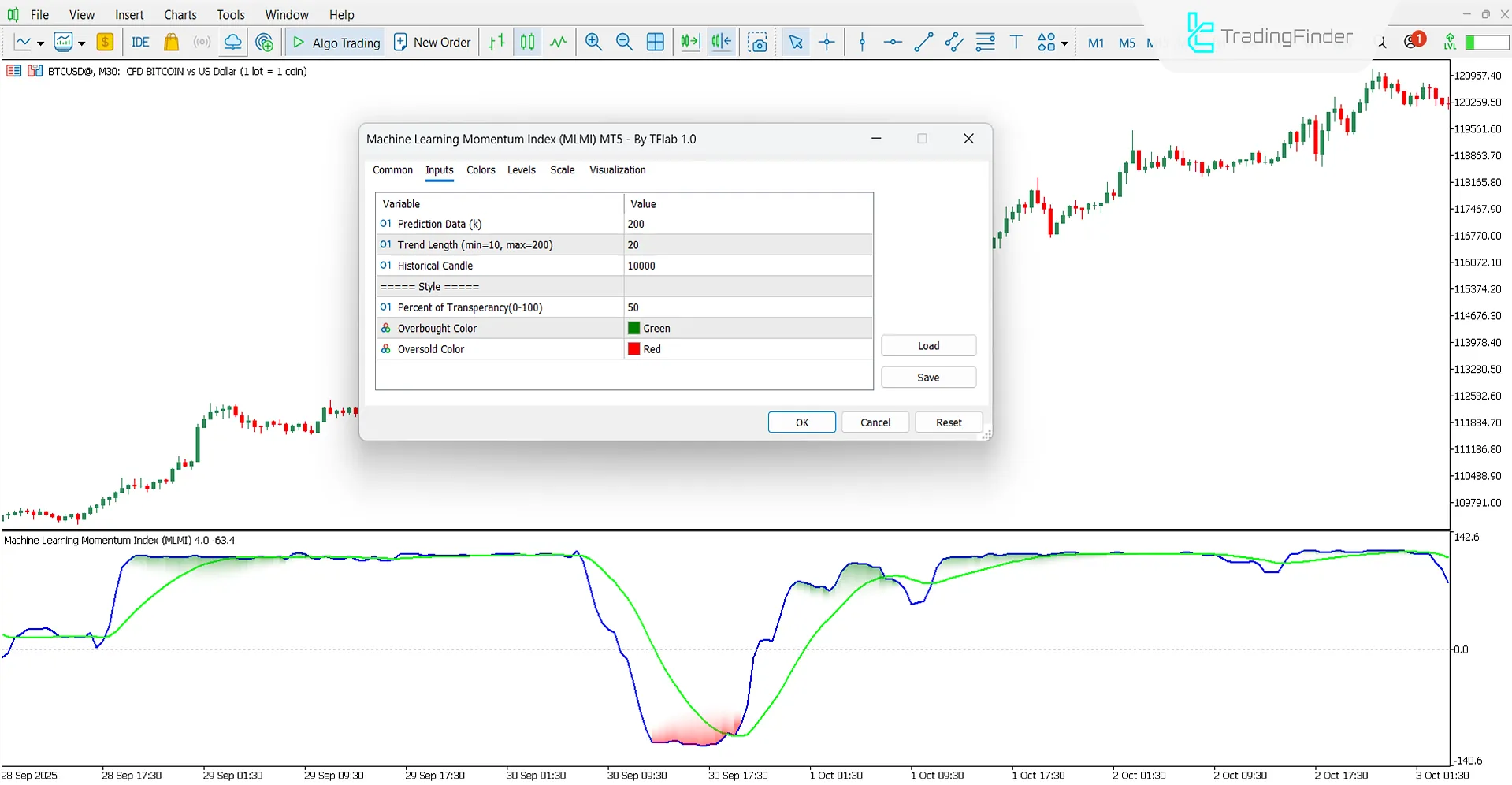1512x785 pixels.
Task: Open the Charts menu
Action: click(180, 15)
